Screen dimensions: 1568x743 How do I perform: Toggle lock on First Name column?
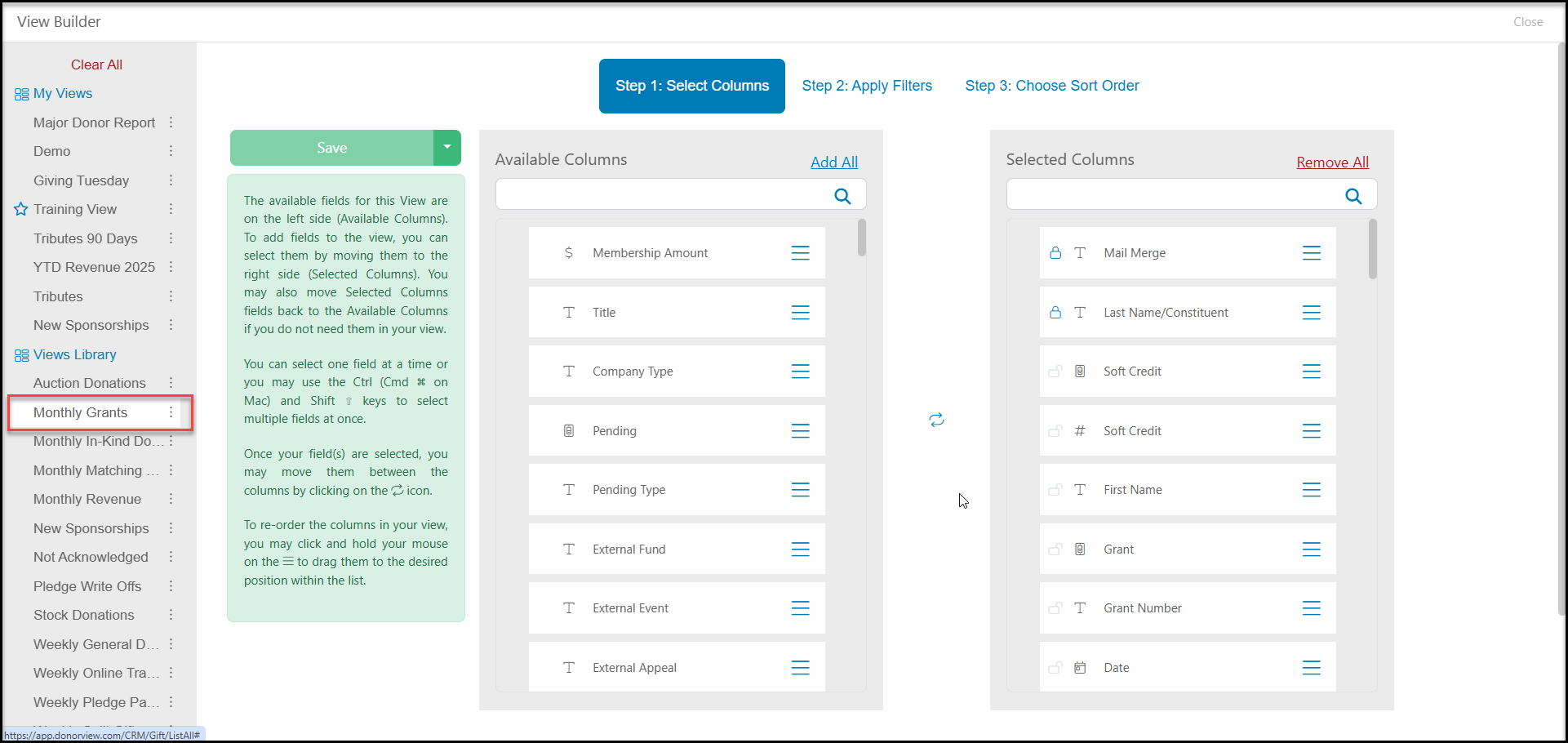[1055, 490]
